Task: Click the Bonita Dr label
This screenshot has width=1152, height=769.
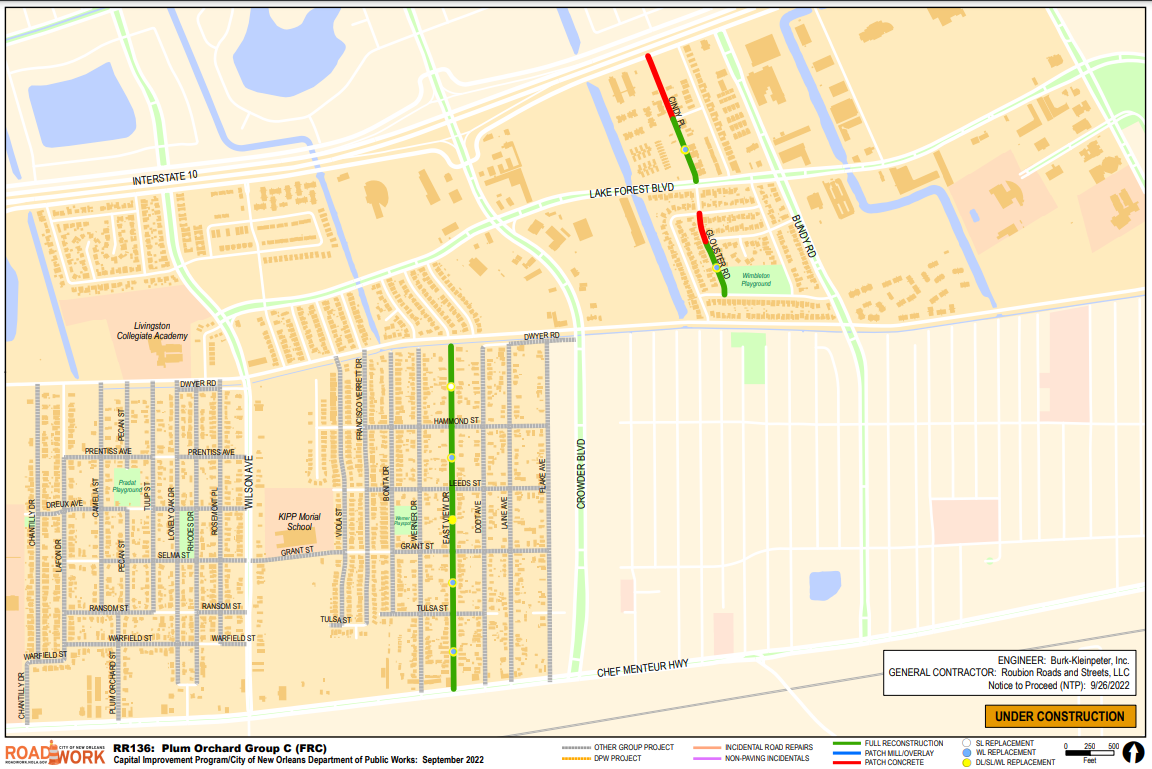Action: [x=386, y=484]
